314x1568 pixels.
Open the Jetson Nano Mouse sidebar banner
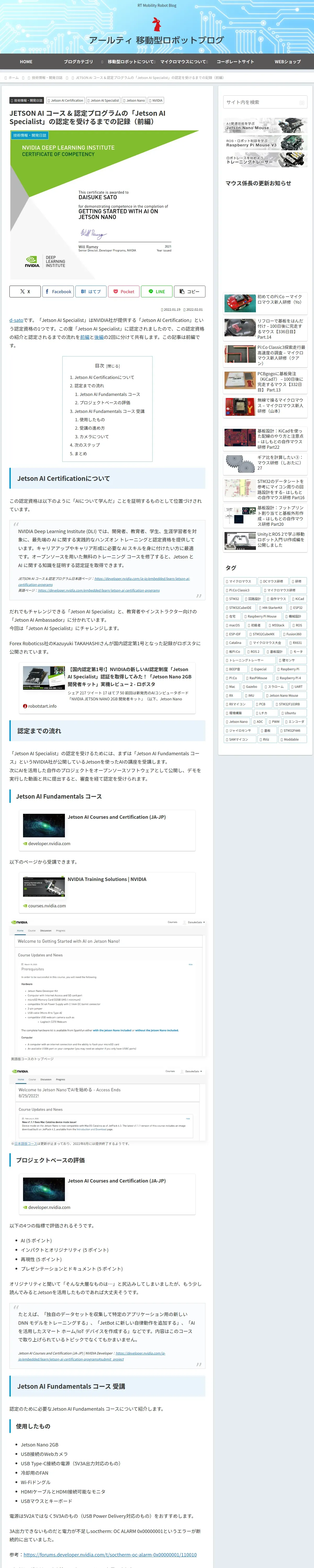pos(265,125)
